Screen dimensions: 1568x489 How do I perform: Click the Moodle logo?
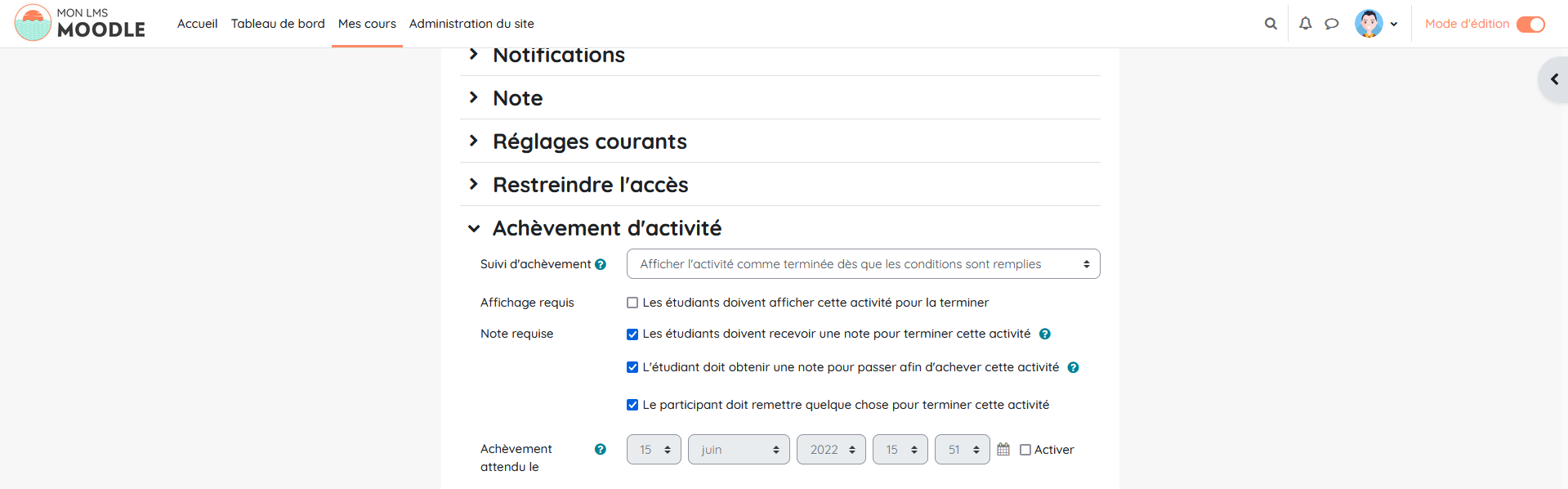point(80,23)
